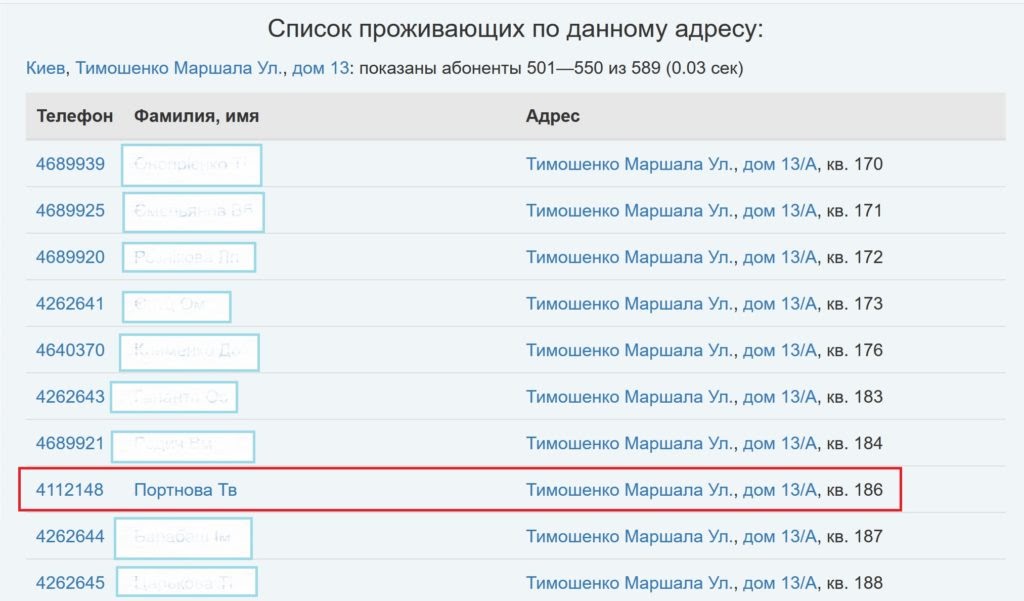Viewport: 1024px width, 601px height.
Task: Open phone number 4262641
Action: pos(70,304)
